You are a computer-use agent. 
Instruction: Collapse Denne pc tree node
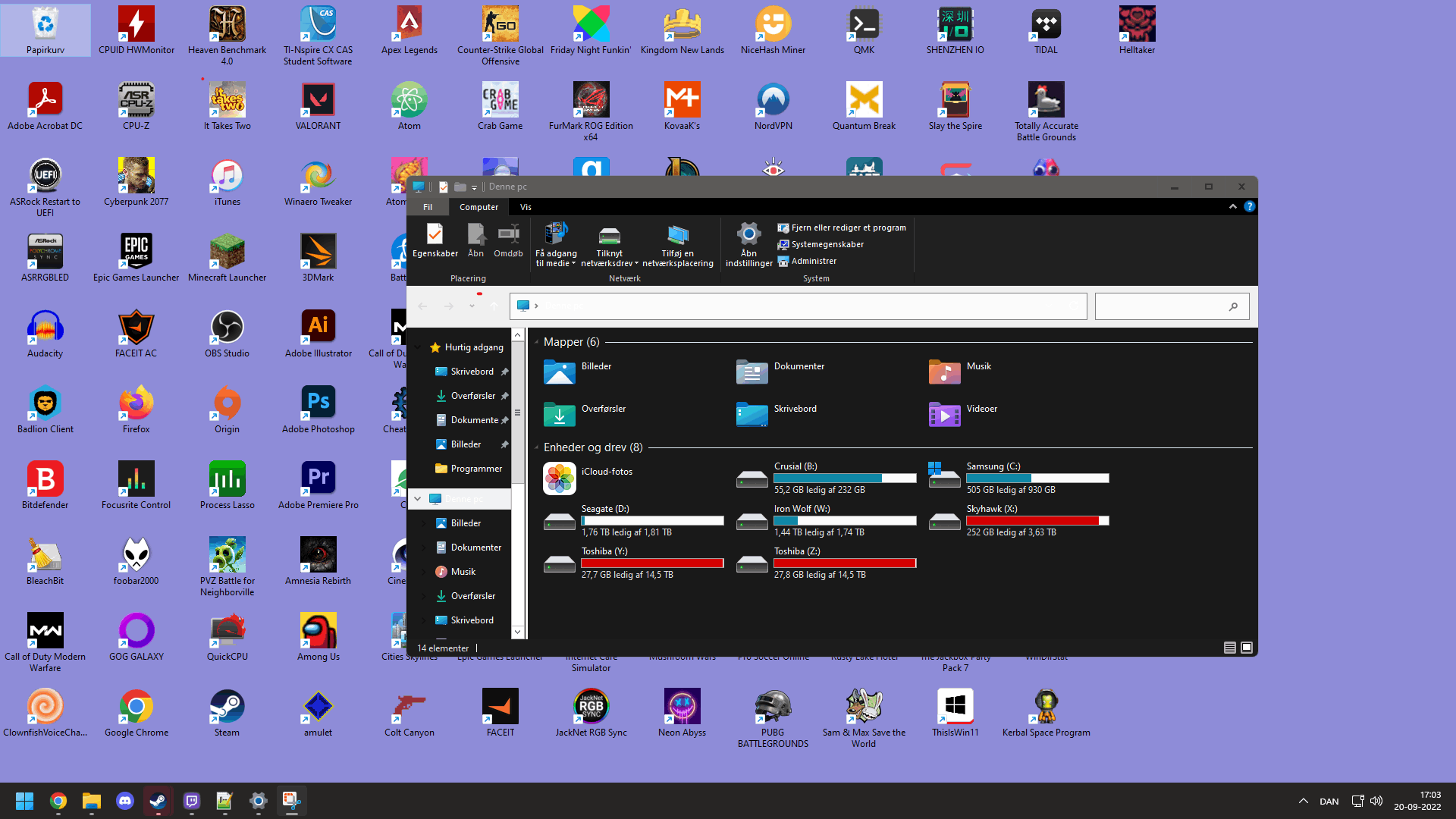(x=418, y=499)
